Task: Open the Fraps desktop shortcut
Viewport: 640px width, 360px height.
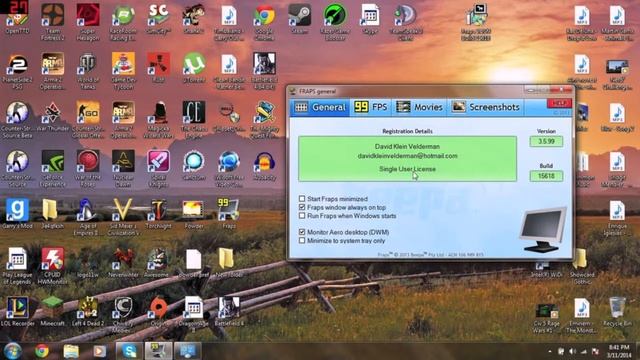Action: click(229, 213)
